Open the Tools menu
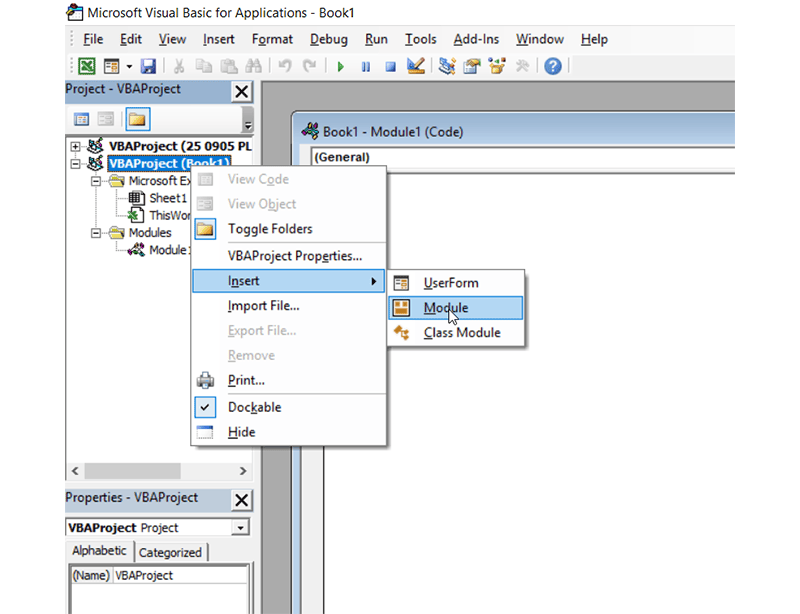The width and height of the screenshot is (800, 614). (x=420, y=39)
